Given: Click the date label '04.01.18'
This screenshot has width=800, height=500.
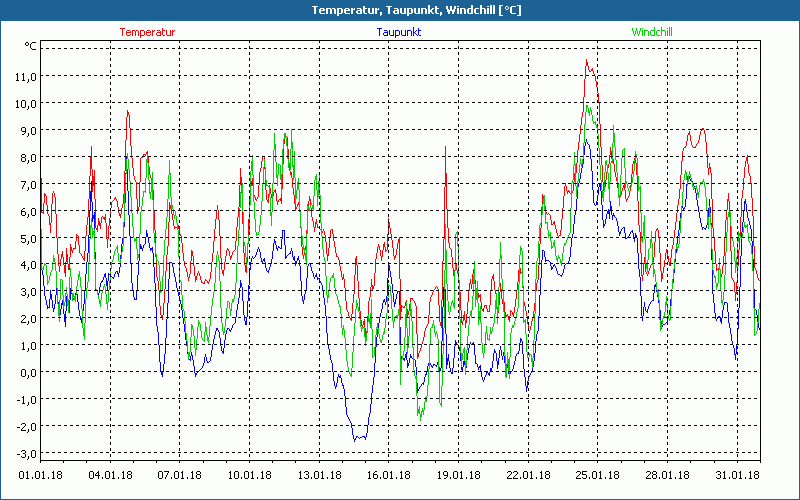Looking at the screenshot, I should point(110,475).
